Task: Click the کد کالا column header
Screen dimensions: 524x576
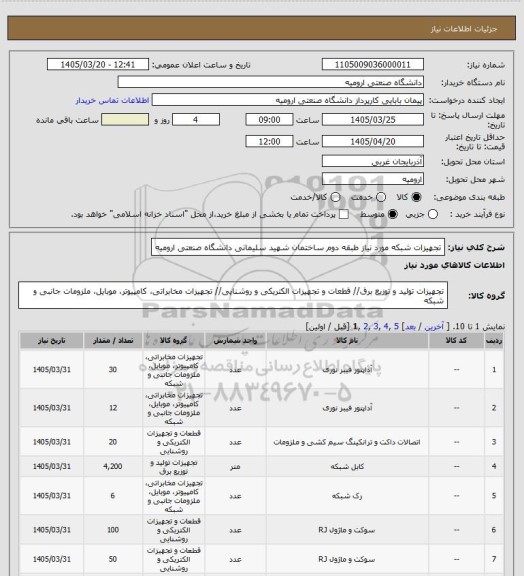Action: (456, 341)
